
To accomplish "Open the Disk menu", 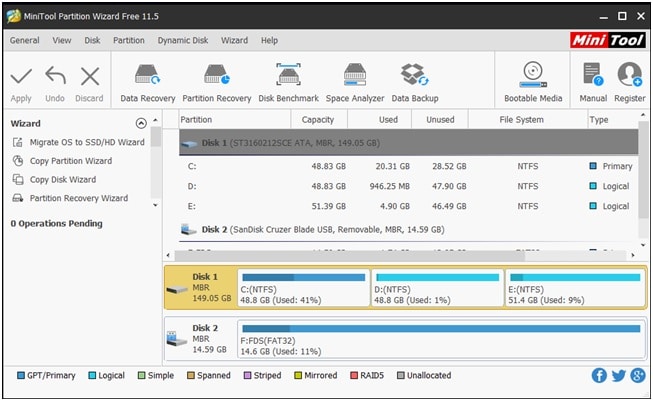I will (x=92, y=40).
